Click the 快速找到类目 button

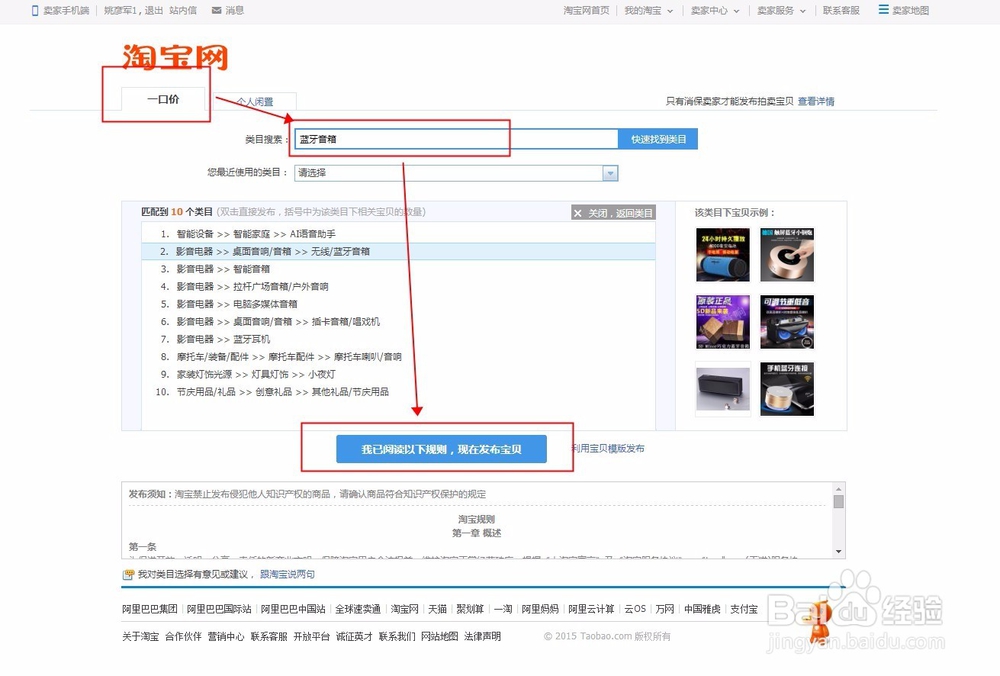click(x=658, y=139)
